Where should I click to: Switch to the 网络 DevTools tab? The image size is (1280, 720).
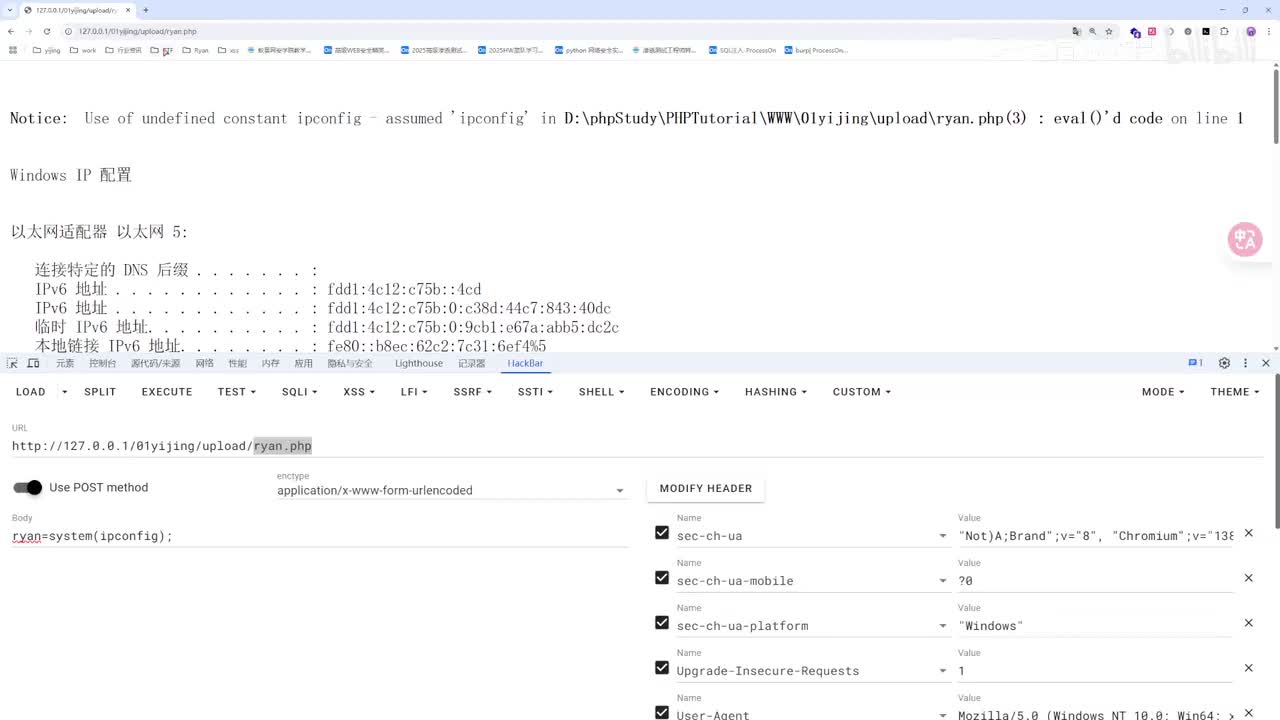[204, 363]
